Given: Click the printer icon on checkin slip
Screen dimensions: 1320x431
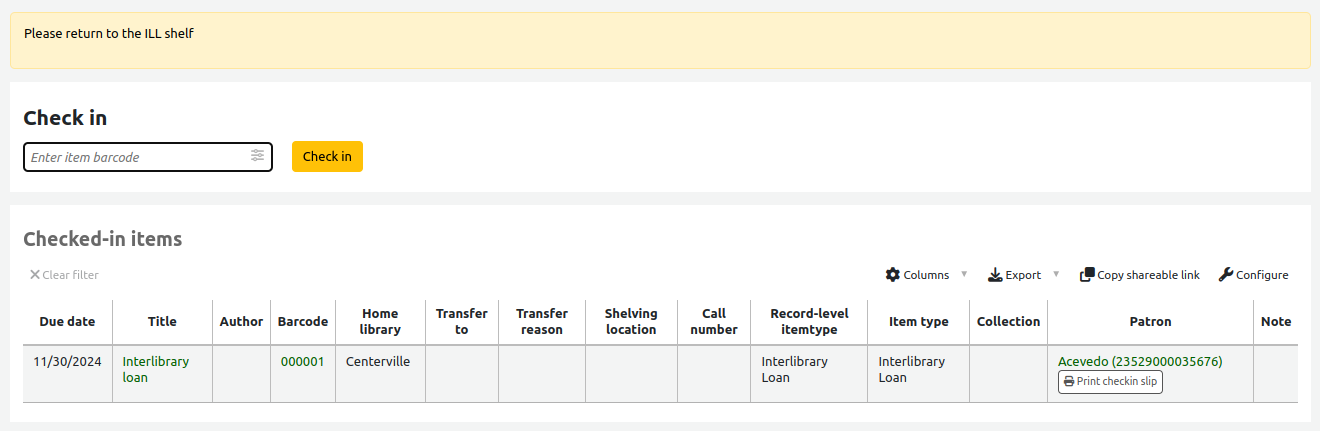Looking at the screenshot, I should point(1069,382).
